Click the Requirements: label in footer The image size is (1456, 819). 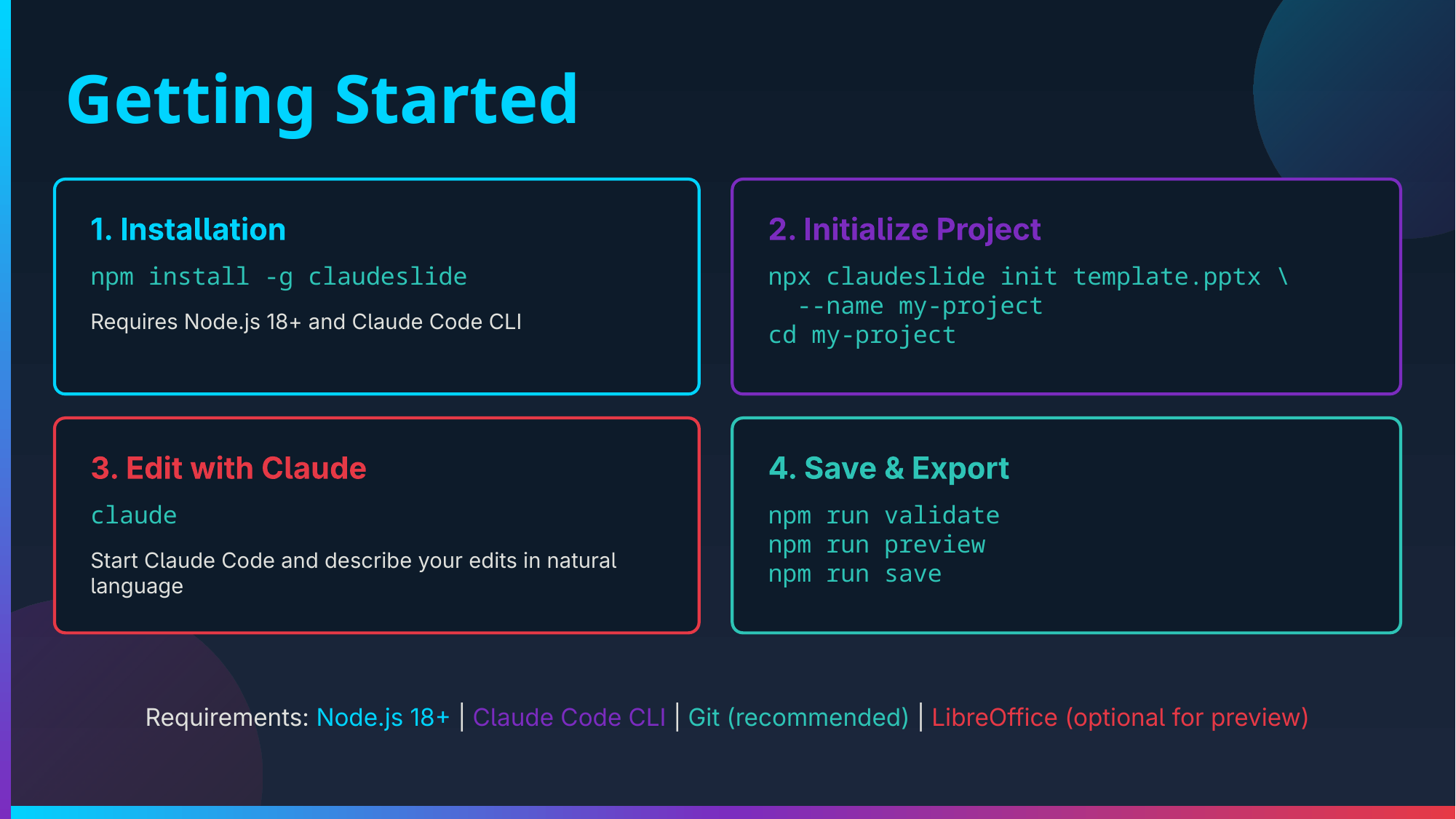click(x=227, y=718)
